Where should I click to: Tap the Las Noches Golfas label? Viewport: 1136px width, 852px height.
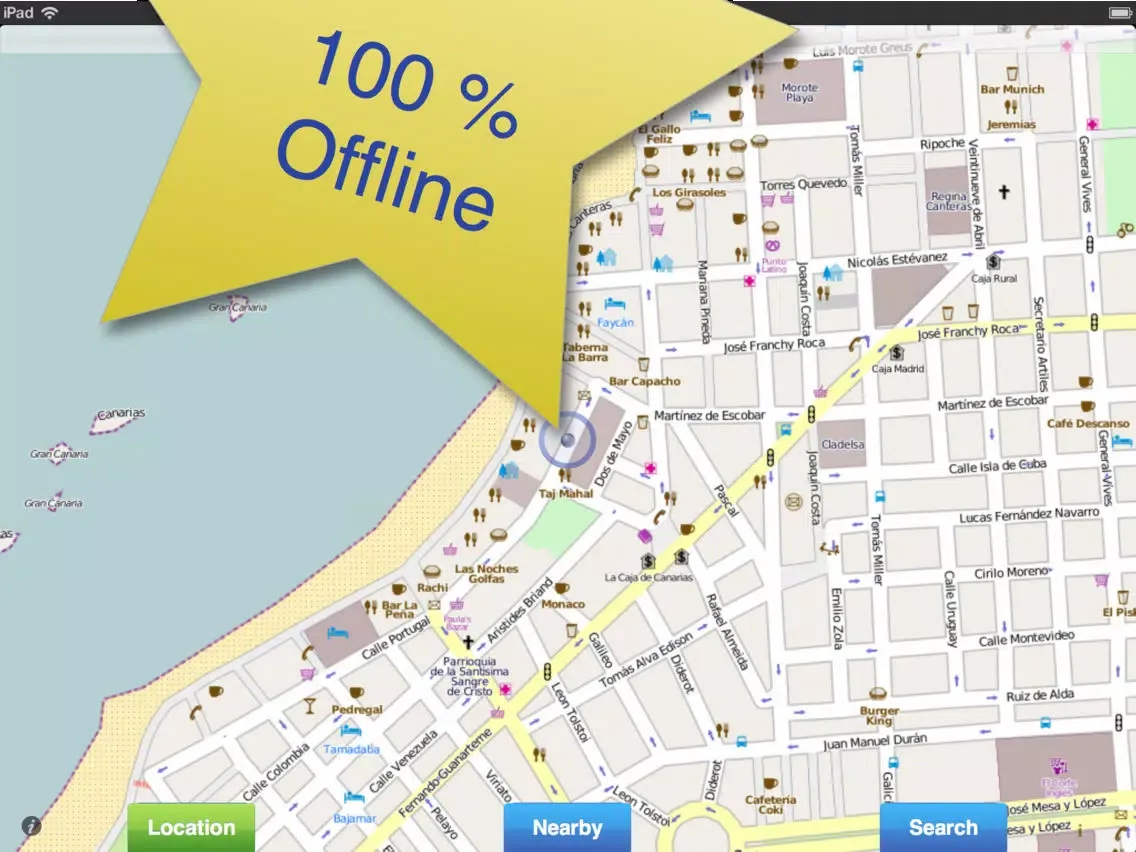(486, 574)
